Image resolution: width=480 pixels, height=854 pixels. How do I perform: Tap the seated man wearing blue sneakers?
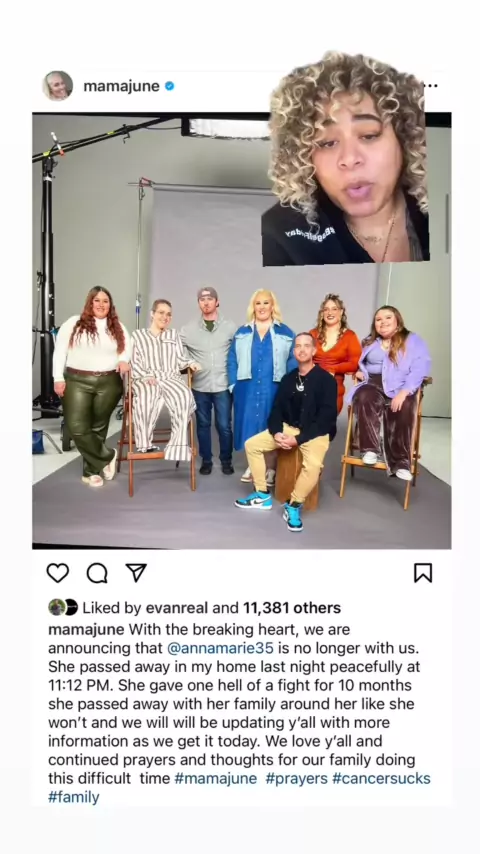(291, 430)
